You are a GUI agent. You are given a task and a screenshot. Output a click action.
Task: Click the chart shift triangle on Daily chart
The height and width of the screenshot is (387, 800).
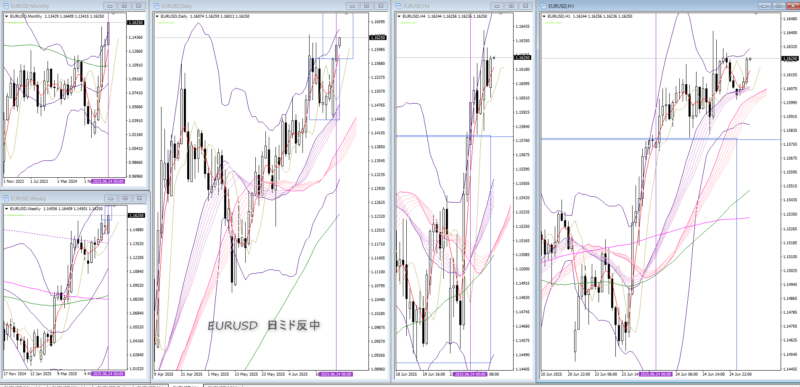click(x=347, y=14)
